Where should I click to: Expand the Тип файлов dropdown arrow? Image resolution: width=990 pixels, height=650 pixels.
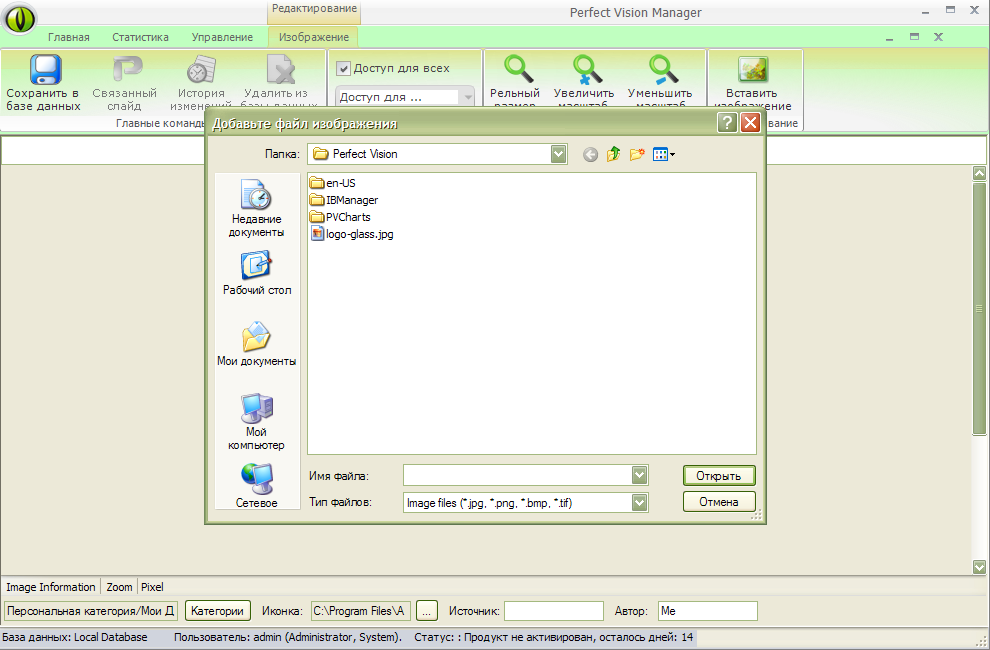pyautogui.click(x=640, y=503)
